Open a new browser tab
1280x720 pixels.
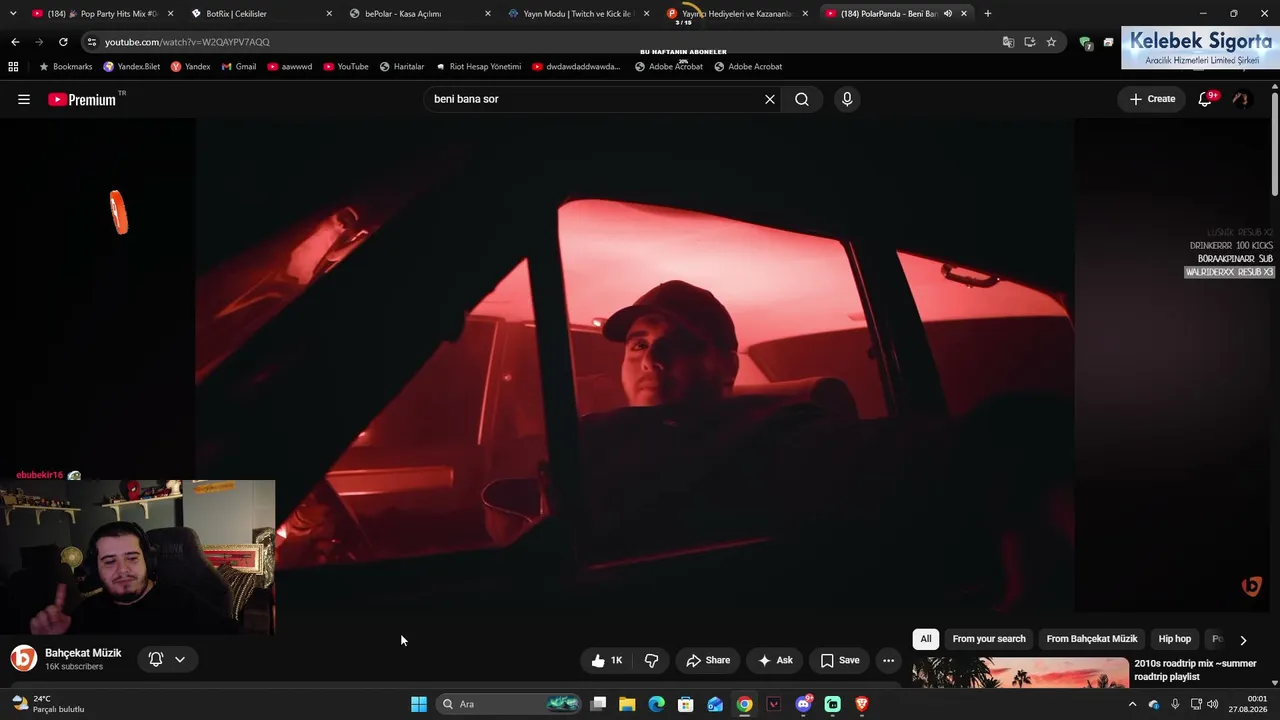pos(988,14)
